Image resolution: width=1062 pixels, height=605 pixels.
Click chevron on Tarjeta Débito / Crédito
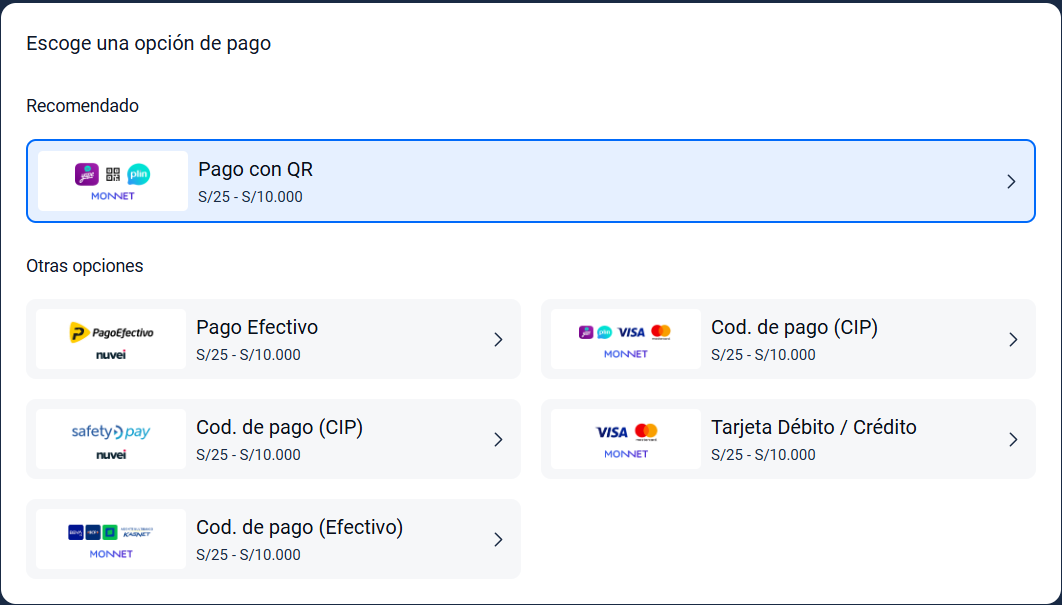tap(1013, 439)
